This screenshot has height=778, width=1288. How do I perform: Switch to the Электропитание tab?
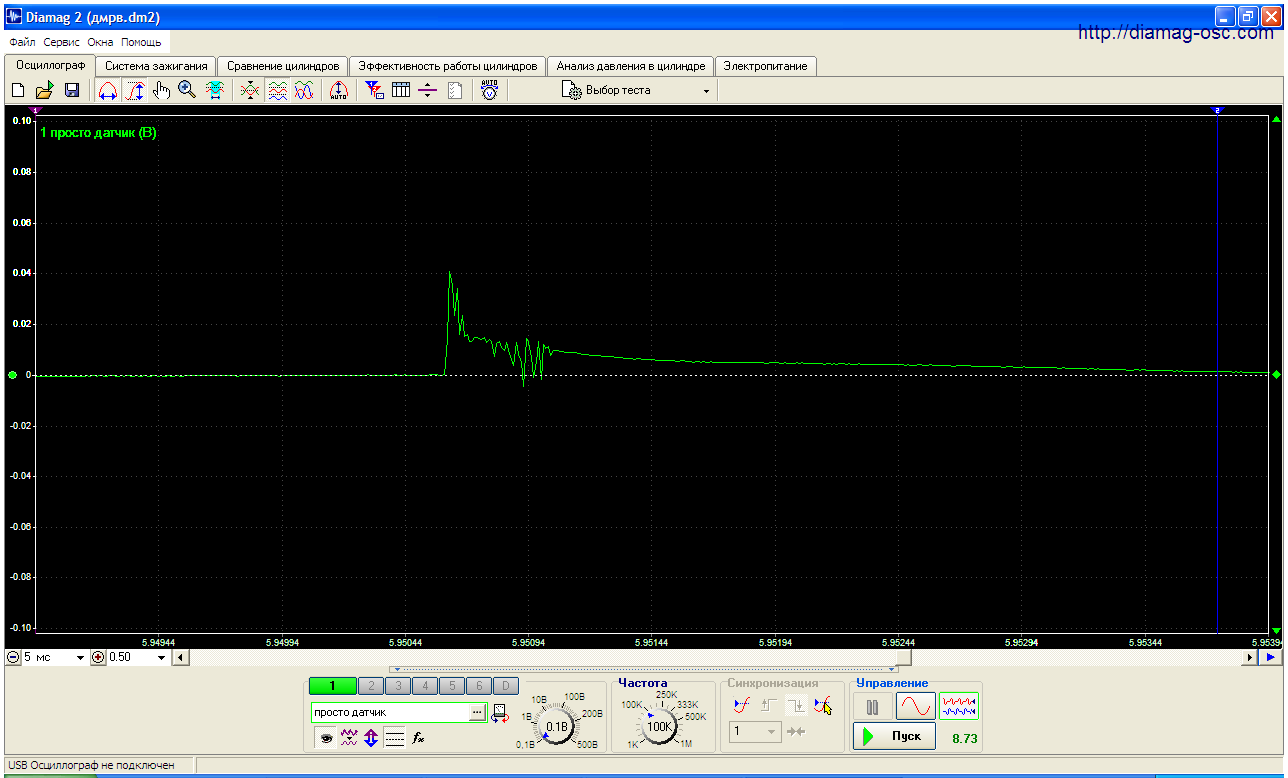(765, 66)
